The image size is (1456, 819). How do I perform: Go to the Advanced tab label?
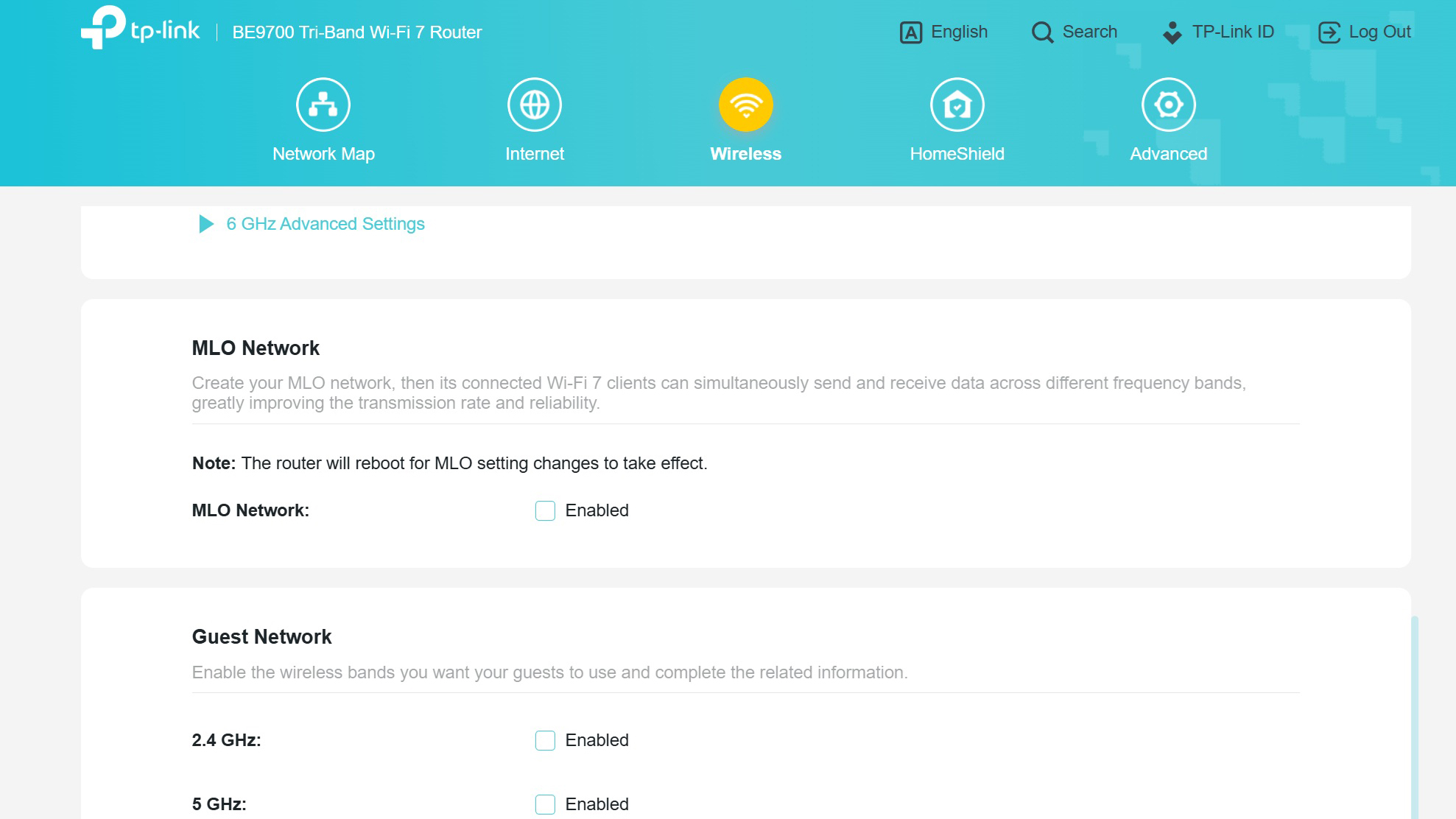1168,154
